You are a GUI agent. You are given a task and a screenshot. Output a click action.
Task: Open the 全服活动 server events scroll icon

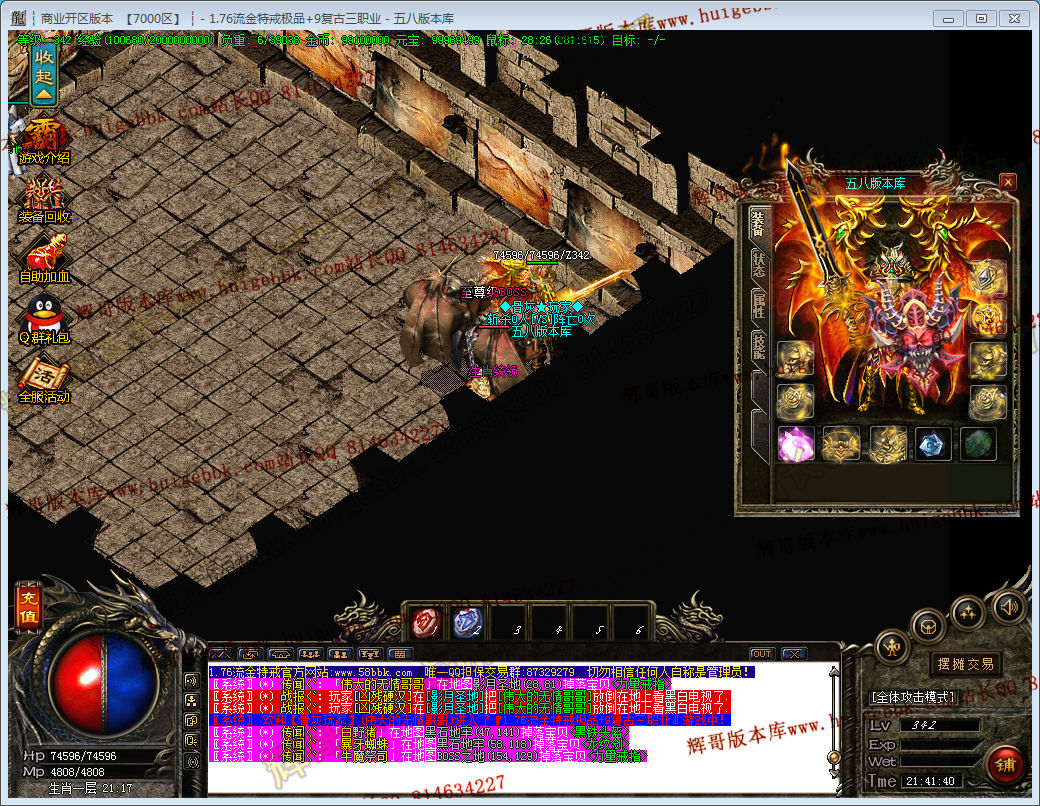[44, 380]
